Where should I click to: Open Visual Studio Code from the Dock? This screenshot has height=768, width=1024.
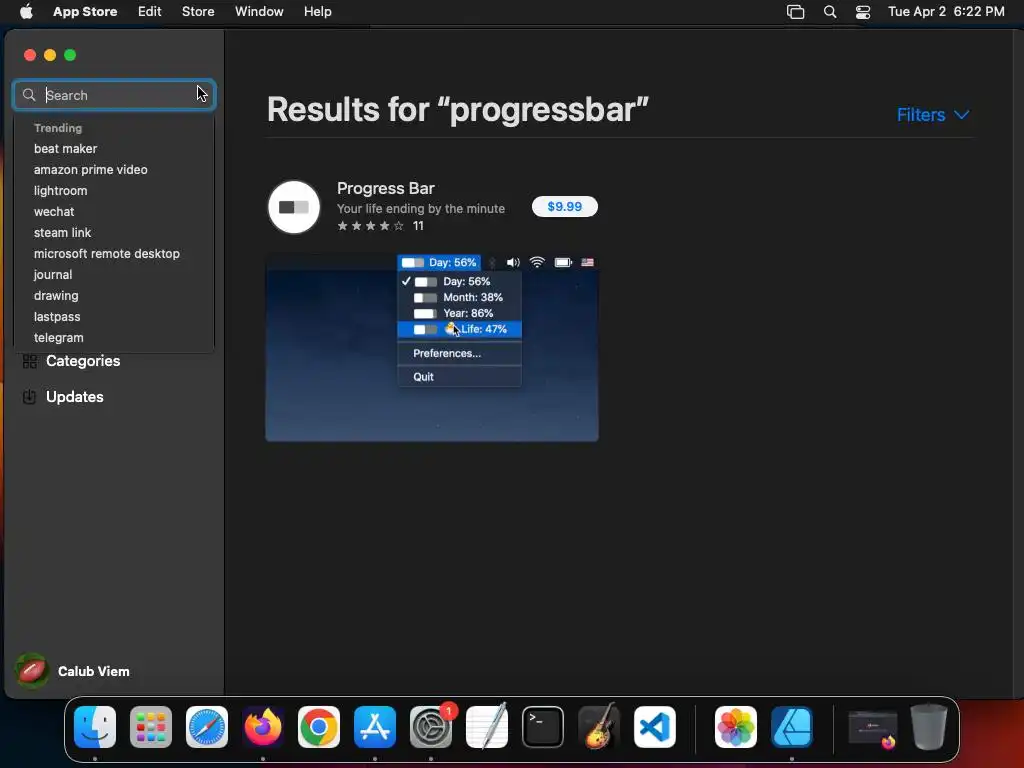(654, 727)
